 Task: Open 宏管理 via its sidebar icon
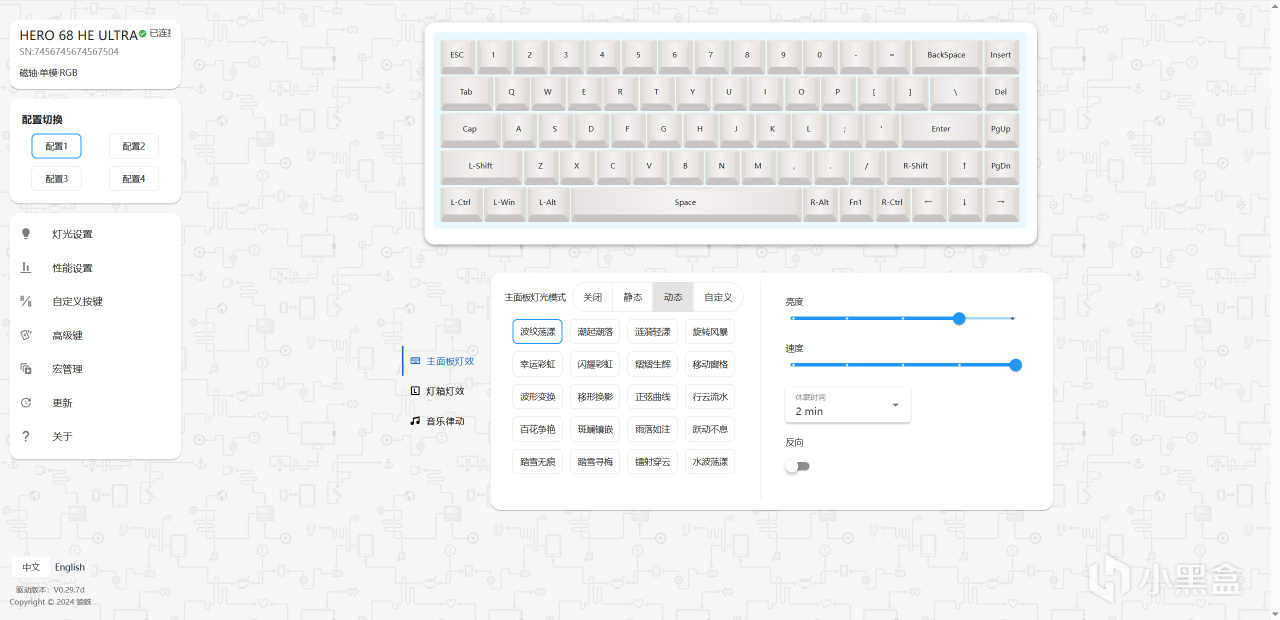click(x=26, y=369)
